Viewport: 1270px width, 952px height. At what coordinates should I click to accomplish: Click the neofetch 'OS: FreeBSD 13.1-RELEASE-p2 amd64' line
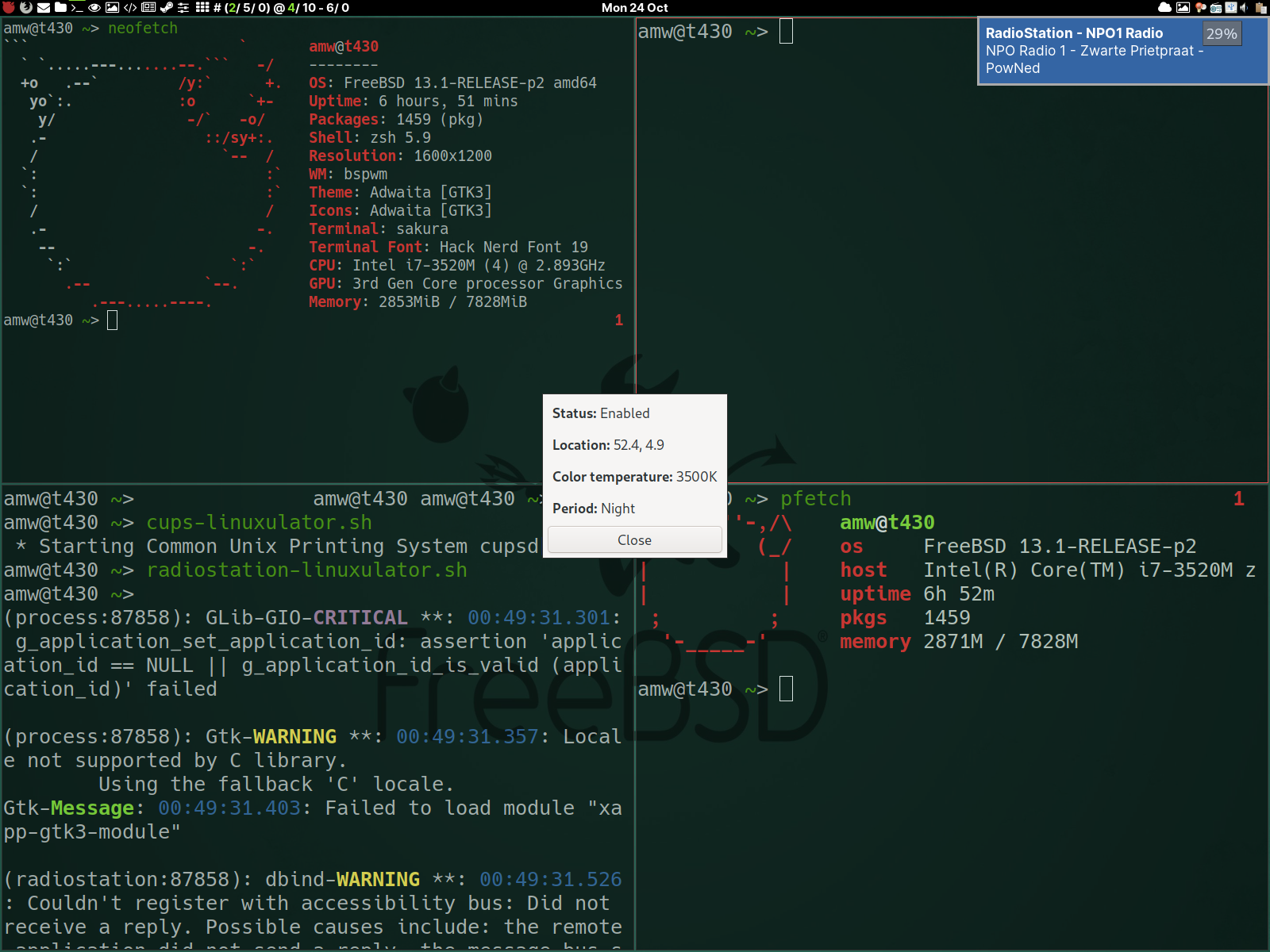[x=452, y=83]
